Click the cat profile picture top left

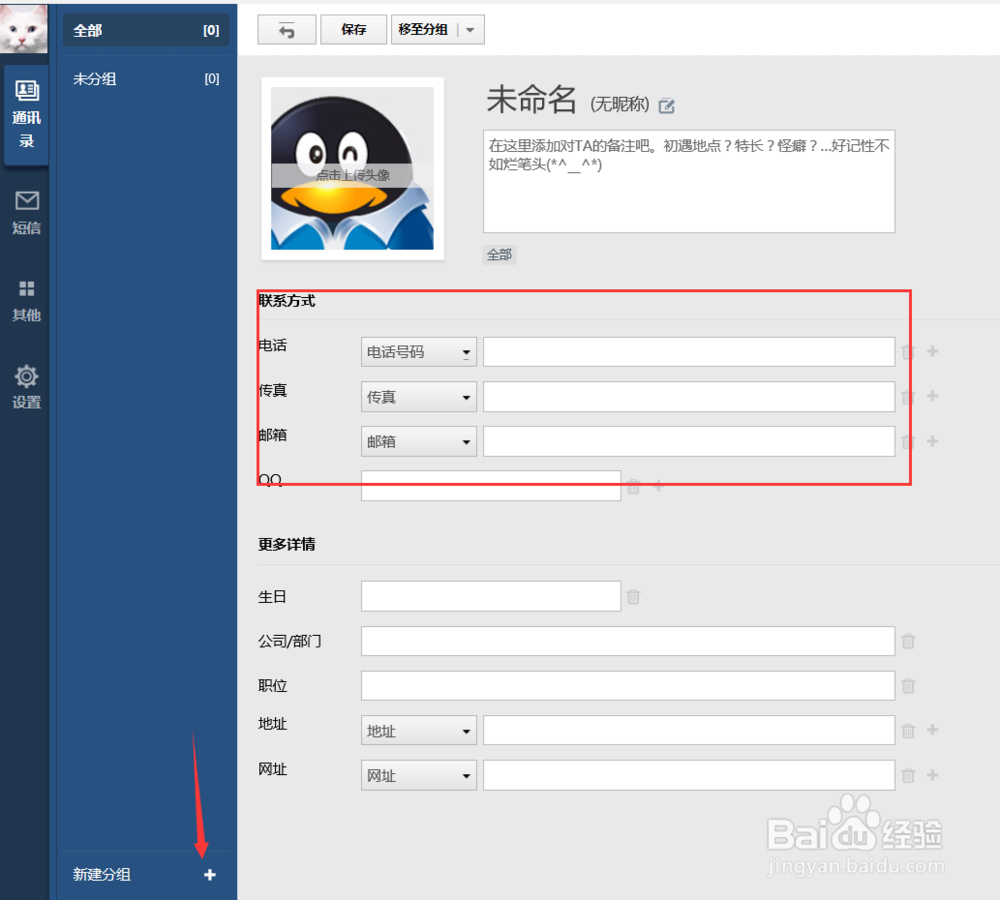pyautogui.click(x=24, y=24)
